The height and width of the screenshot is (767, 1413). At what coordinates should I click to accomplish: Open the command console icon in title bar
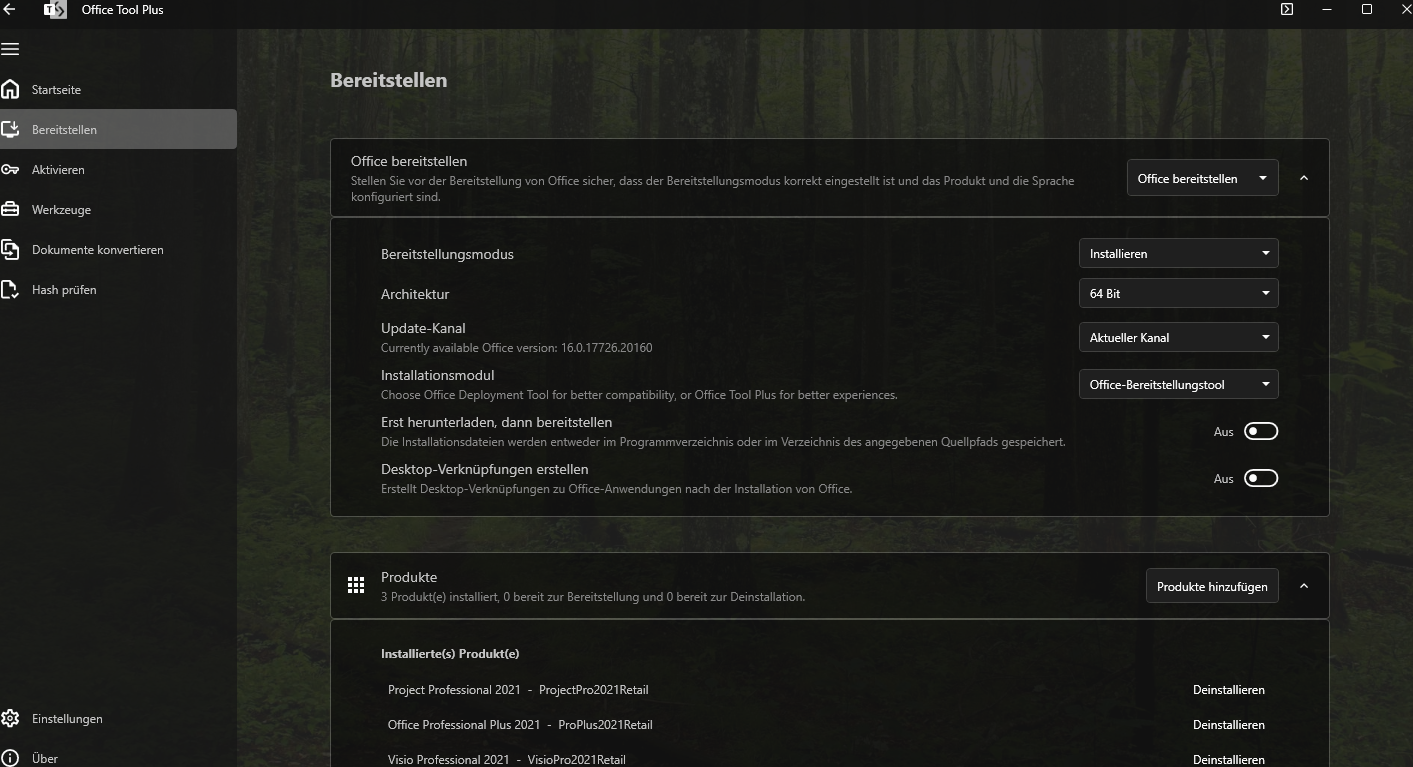point(1287,9)
